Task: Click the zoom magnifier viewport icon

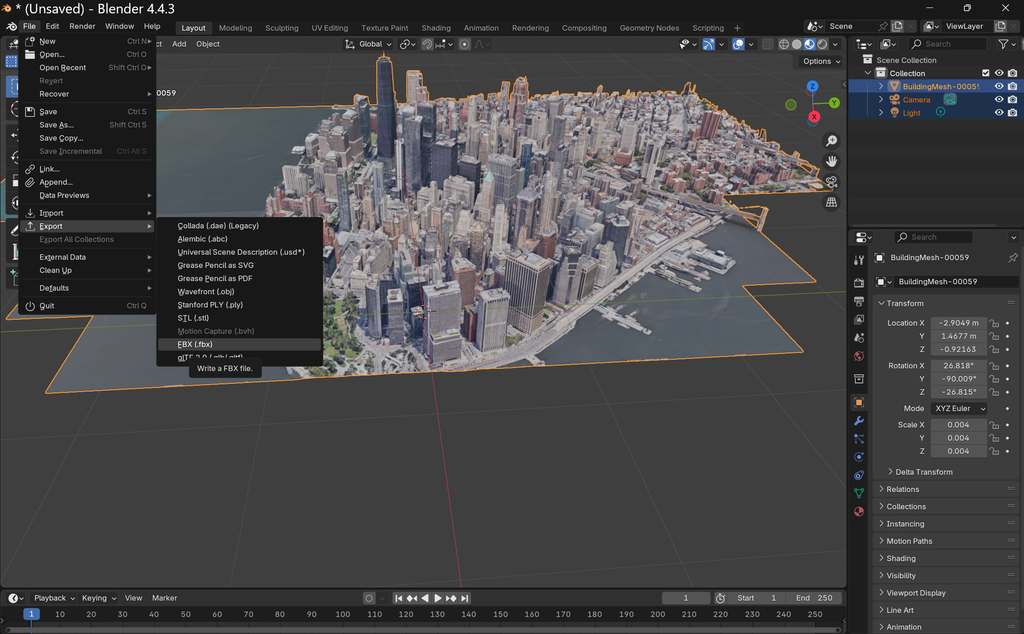Action: pyautogui.click(x=831, y=141)
